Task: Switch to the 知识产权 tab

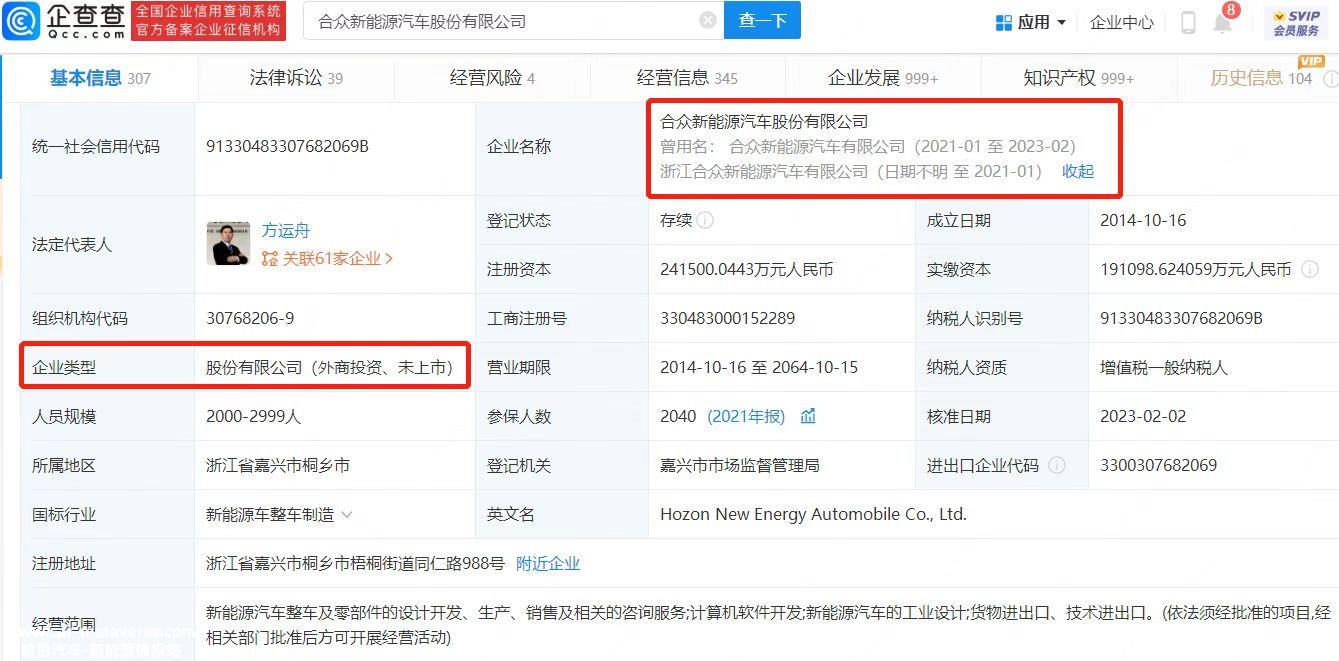Action: 1078,78
